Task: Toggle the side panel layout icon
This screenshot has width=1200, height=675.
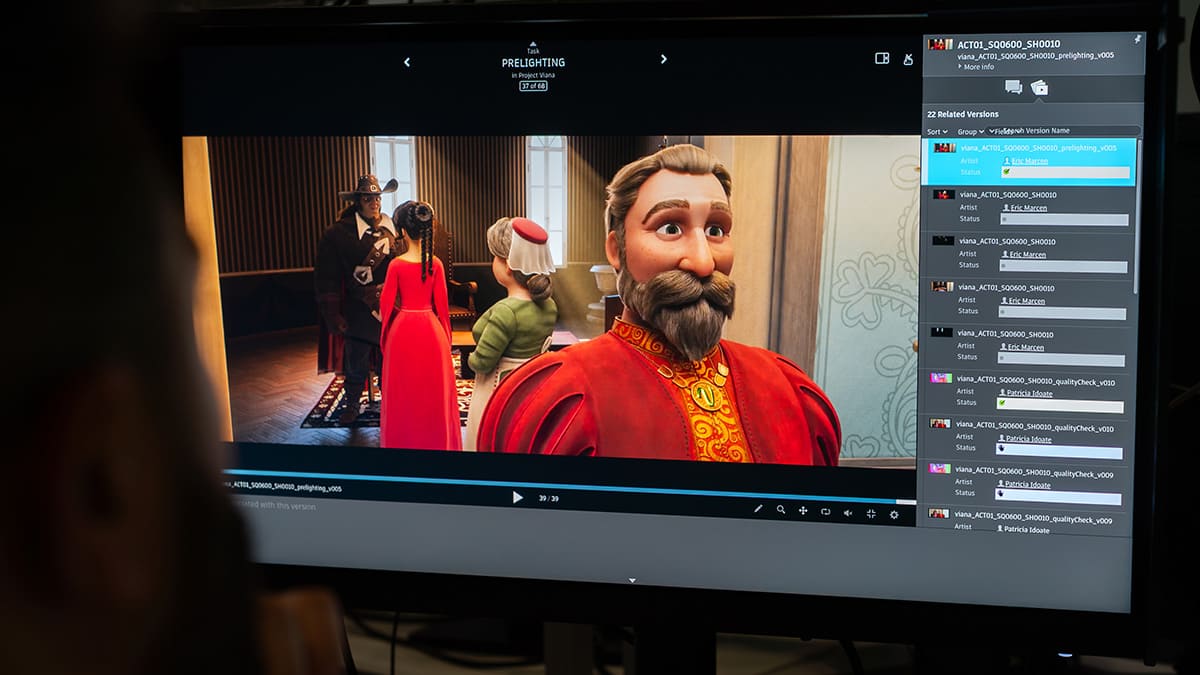Action: (x=882, y=58)
